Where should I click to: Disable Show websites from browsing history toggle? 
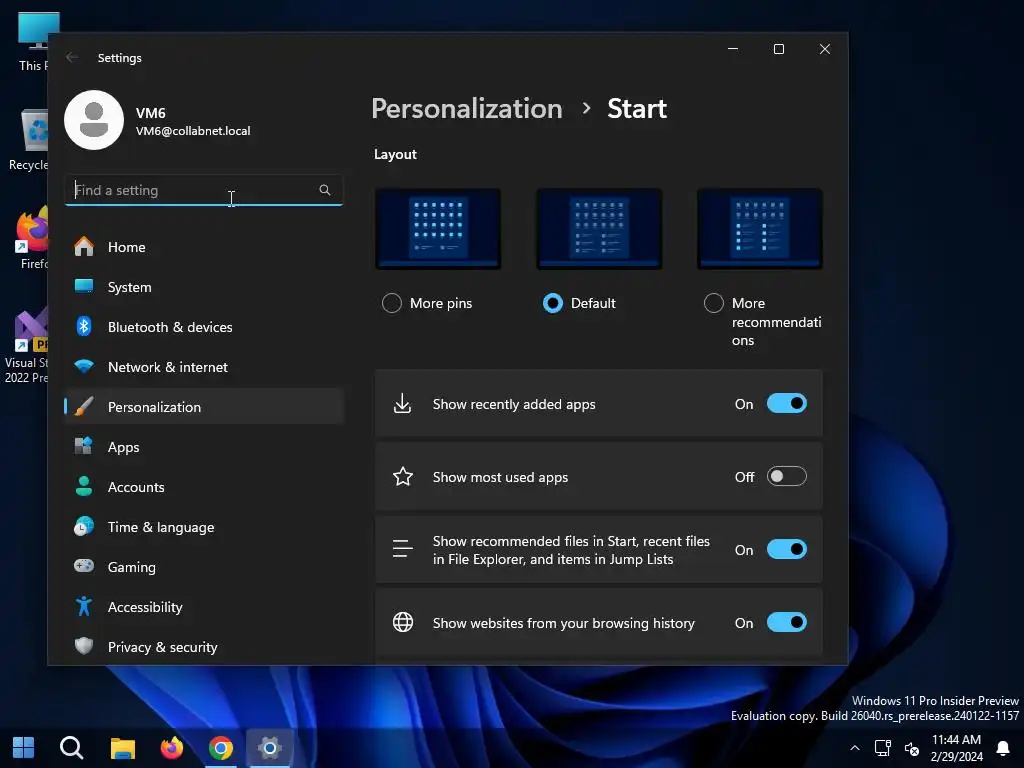[x=786, y=622]
